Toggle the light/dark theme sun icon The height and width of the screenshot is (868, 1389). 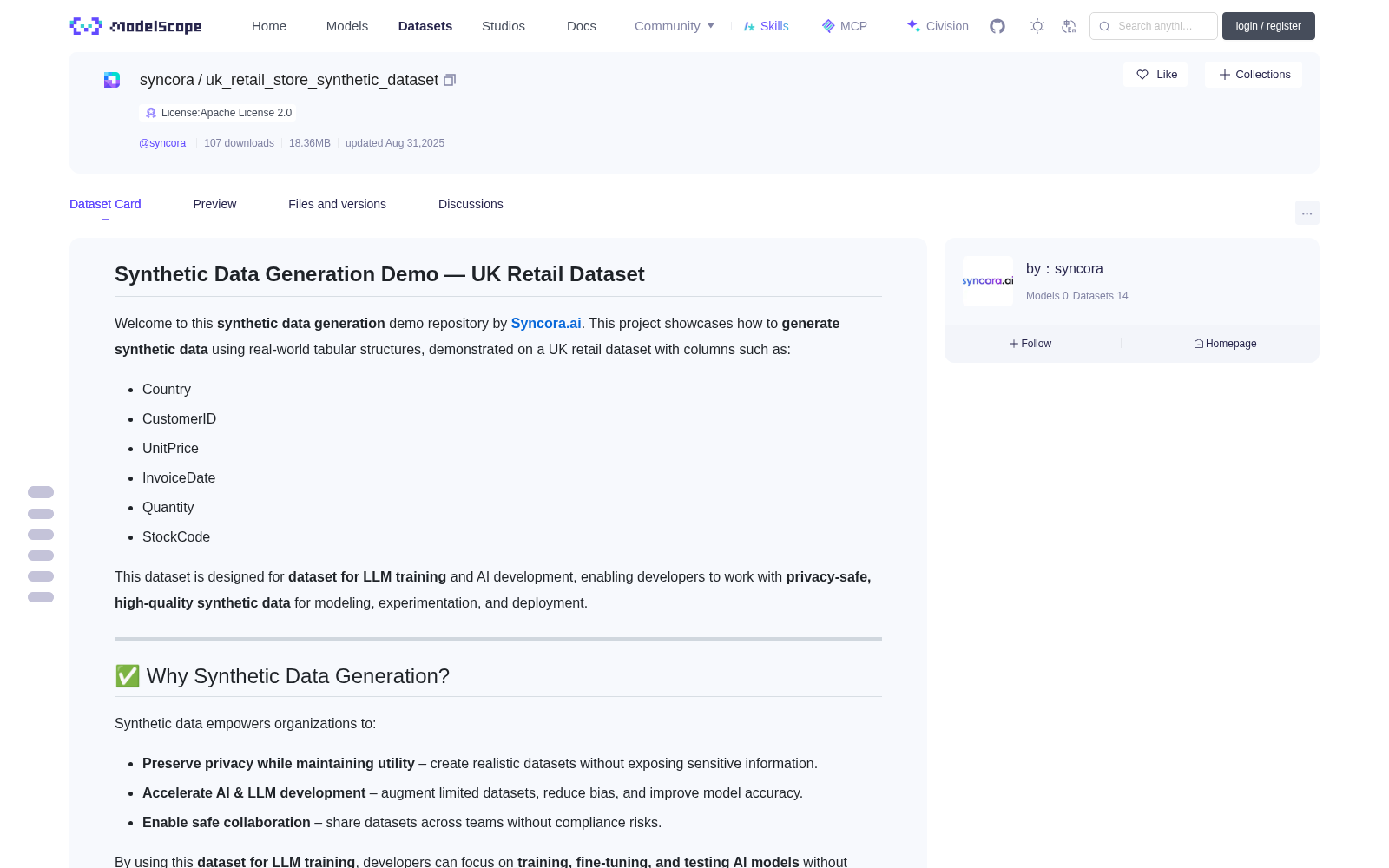tap(1037, 26)
